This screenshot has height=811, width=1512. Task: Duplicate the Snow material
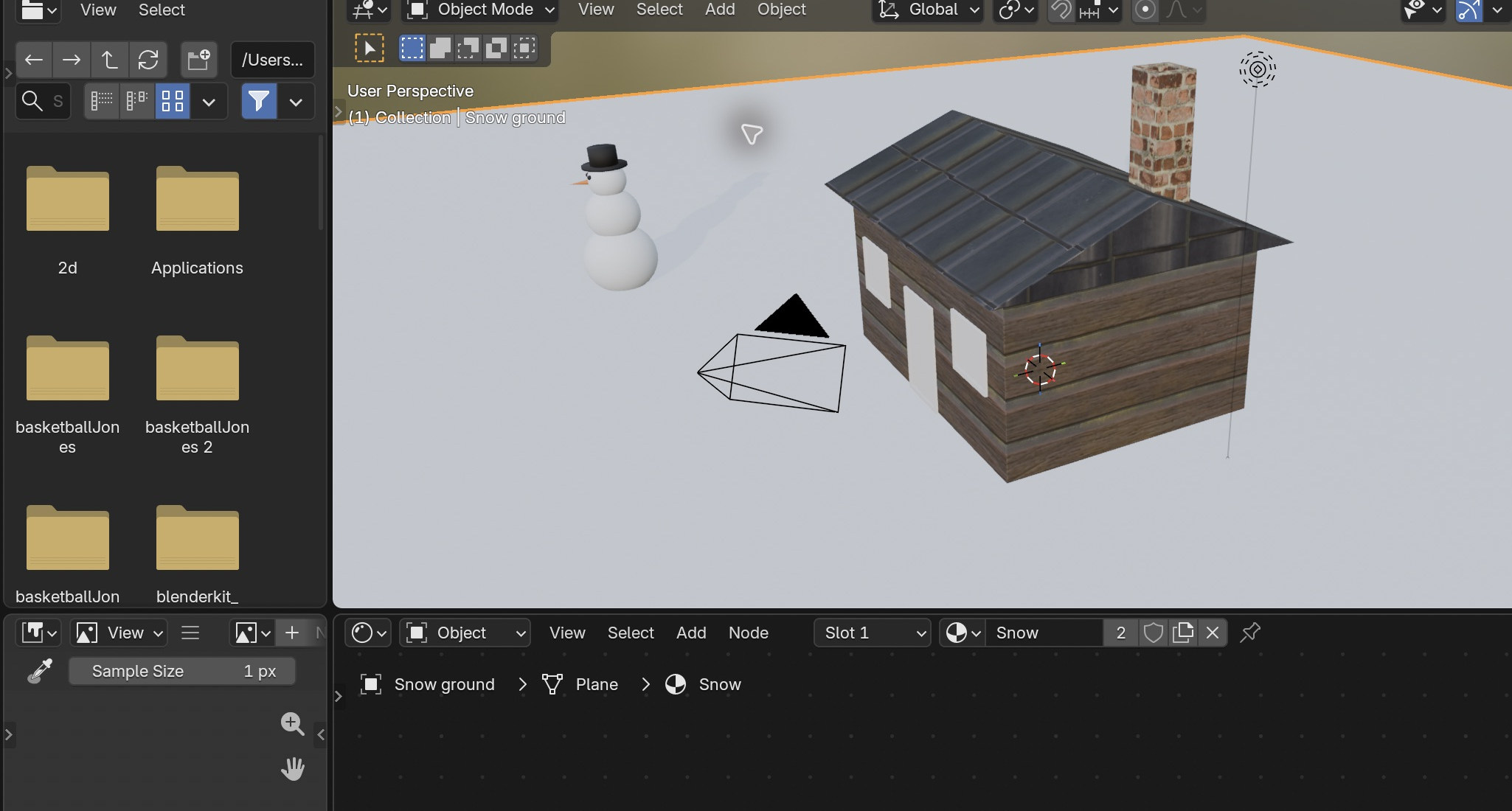point(1183,633)
